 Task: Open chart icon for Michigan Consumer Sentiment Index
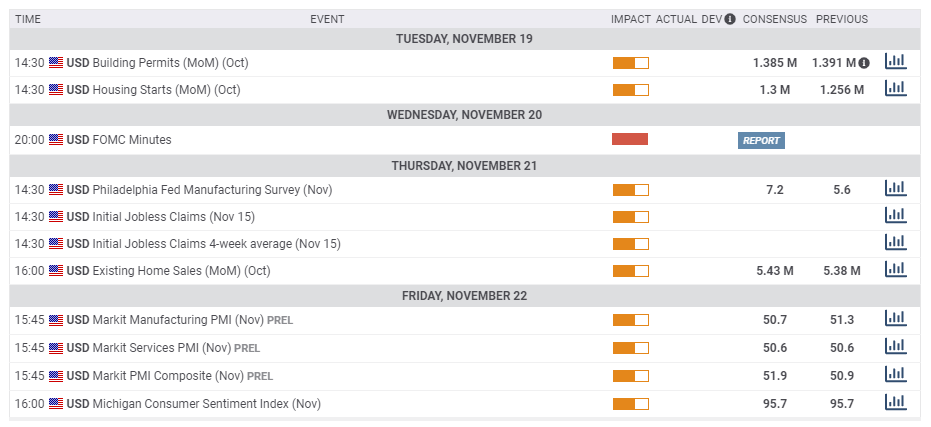895,402
